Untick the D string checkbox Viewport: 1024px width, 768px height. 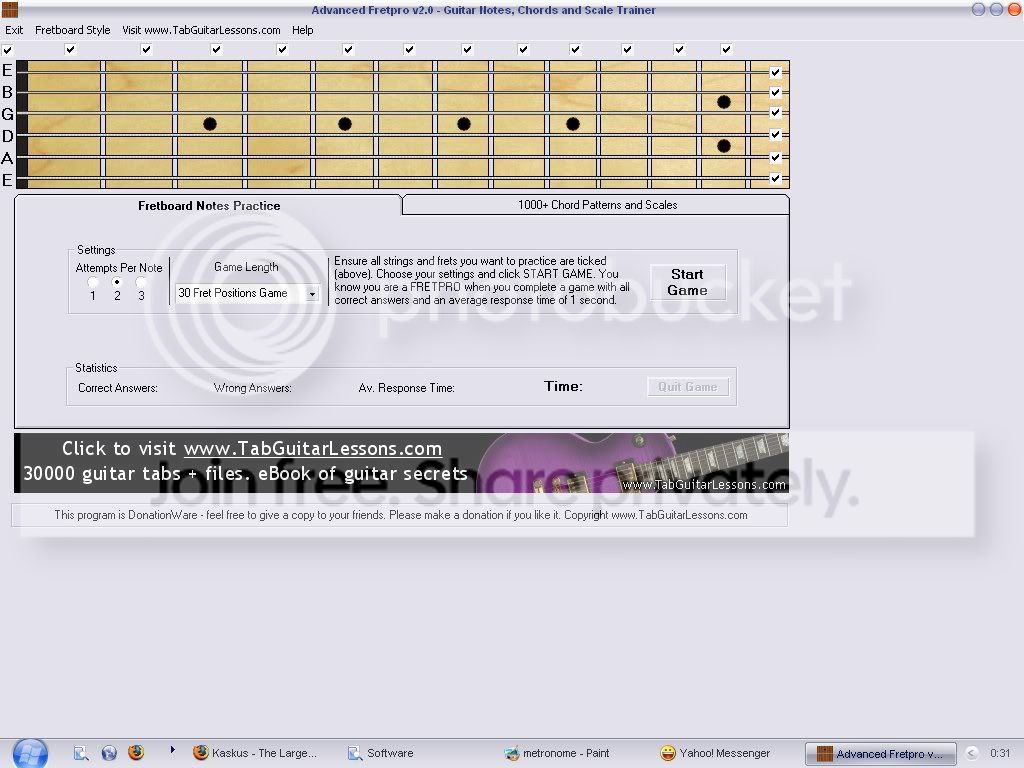775,135
